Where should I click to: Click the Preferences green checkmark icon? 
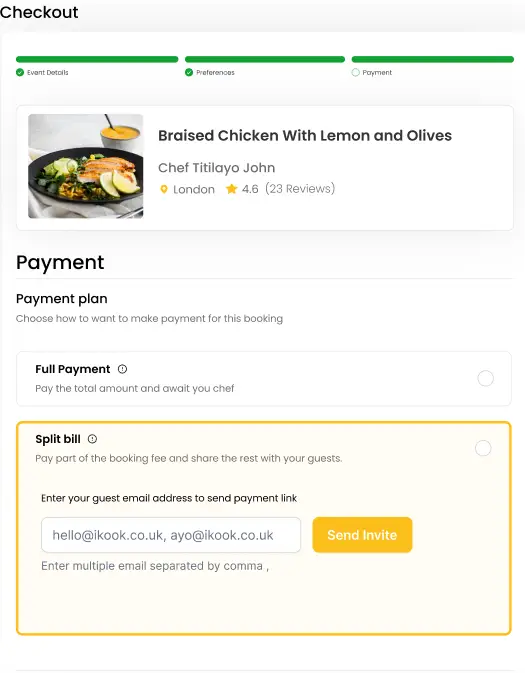189,73
